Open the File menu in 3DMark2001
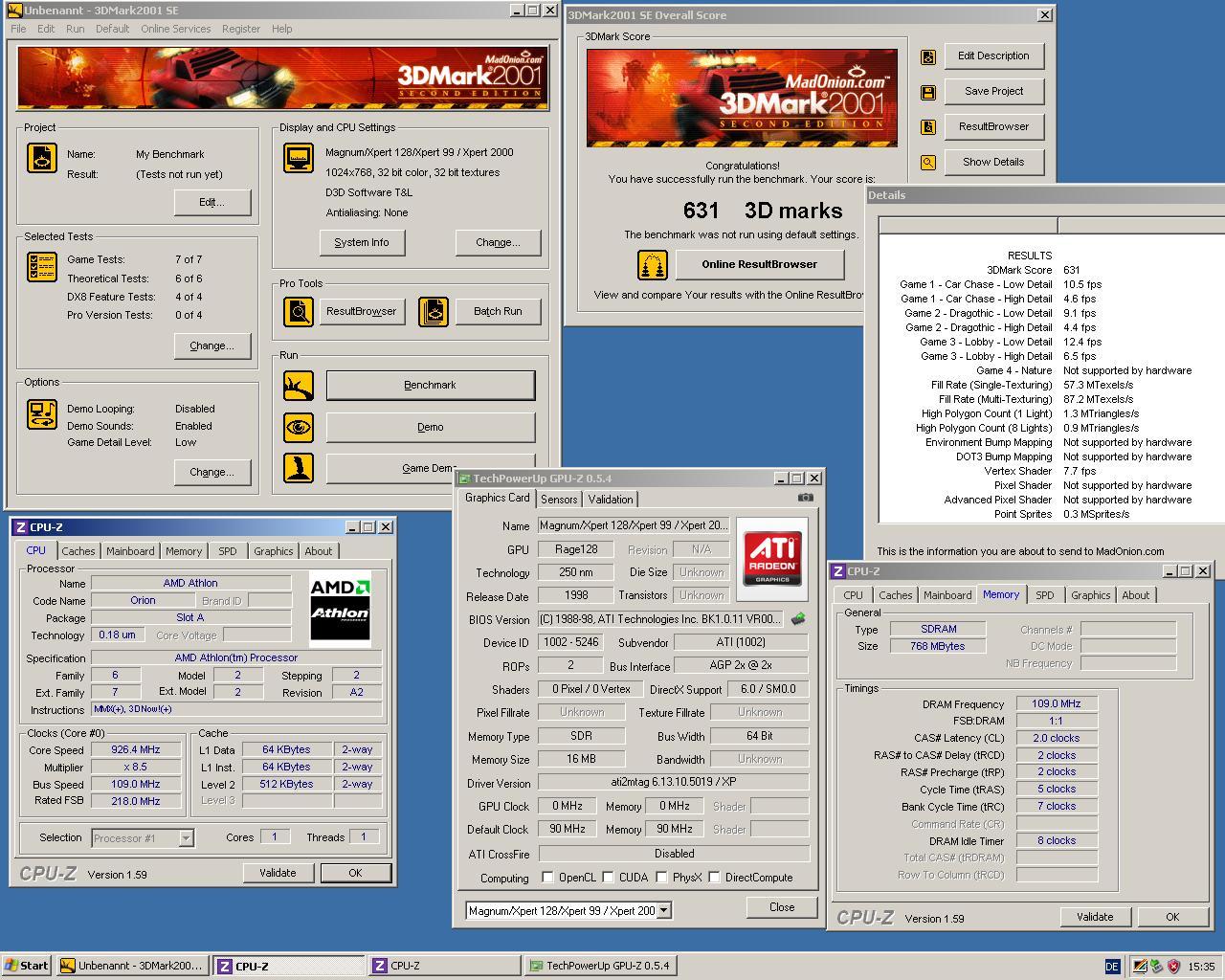The height and width of the screenshot is (980, 1225). click(x=18, y=29)
